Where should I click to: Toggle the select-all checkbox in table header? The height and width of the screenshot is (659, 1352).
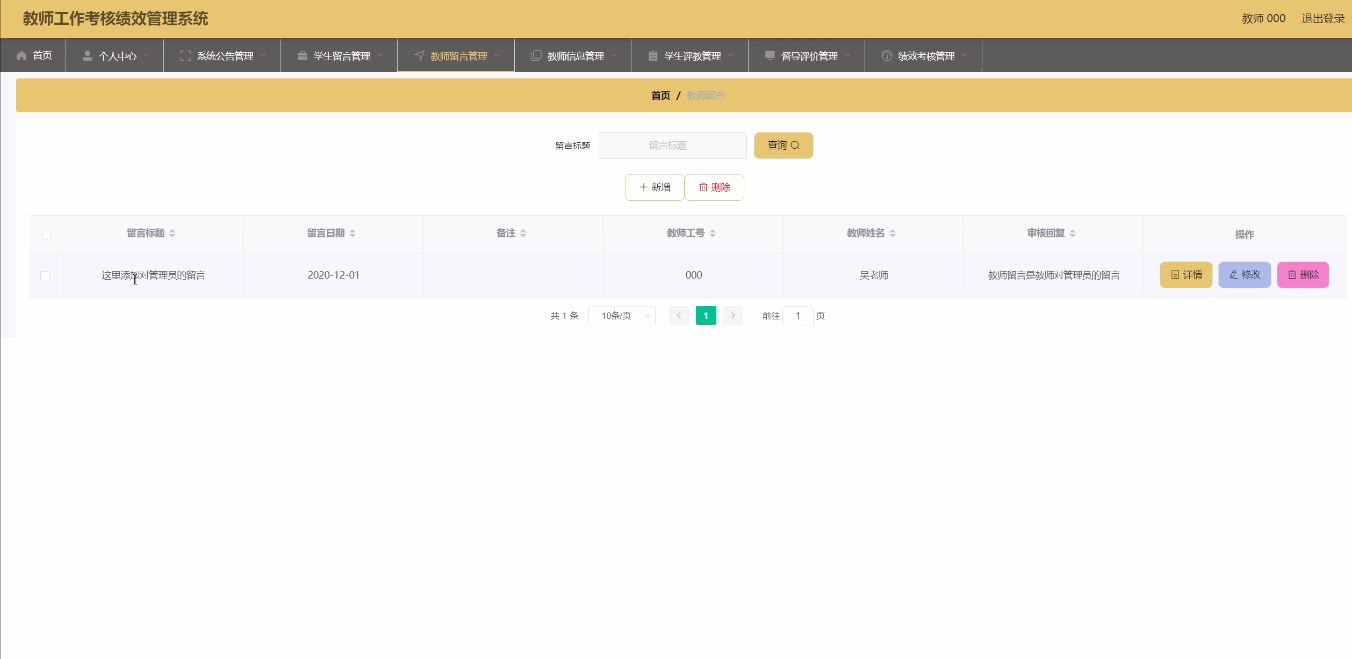46,234
